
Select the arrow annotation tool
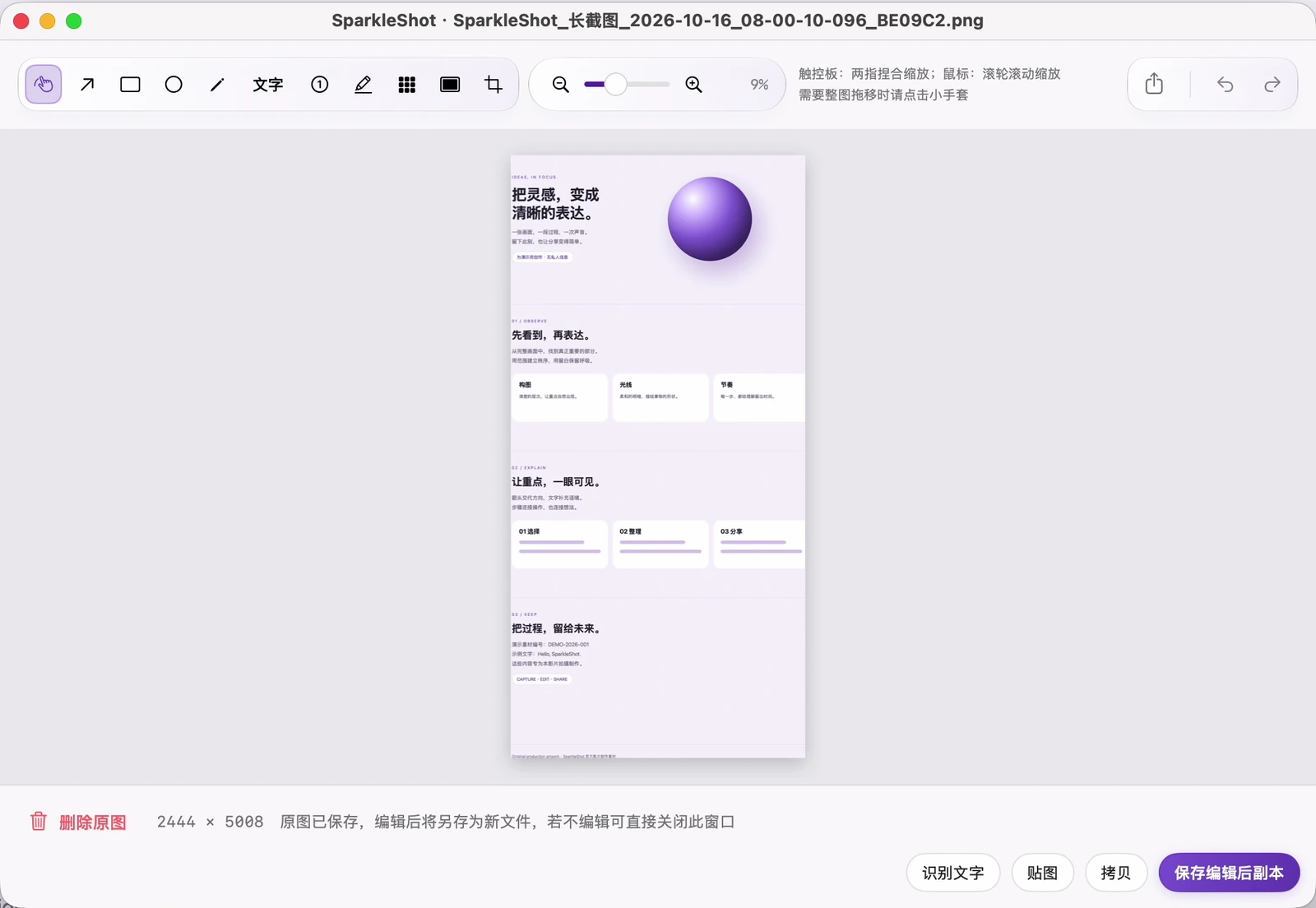pyautogui.click(x=87, y=84)
